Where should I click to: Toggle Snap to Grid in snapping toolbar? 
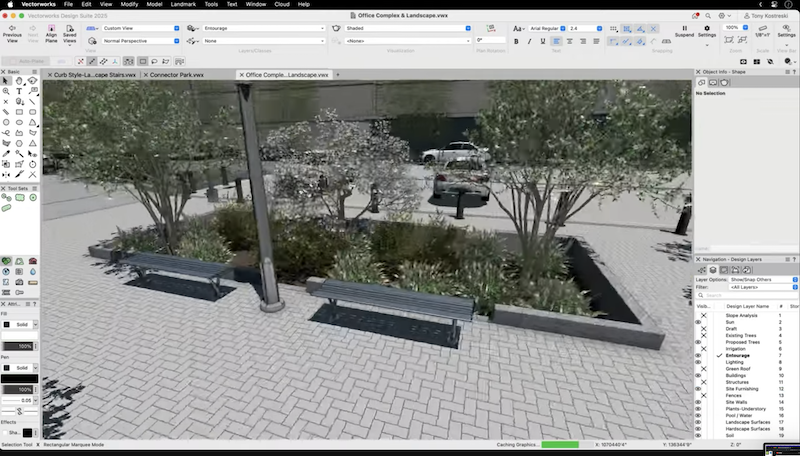click(614, 29)
